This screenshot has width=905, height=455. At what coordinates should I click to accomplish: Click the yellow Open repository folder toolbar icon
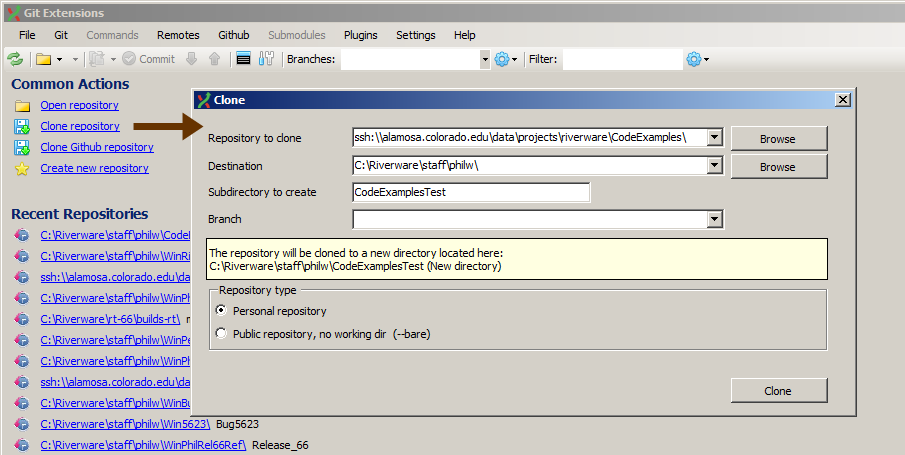[x=44, y=59]
